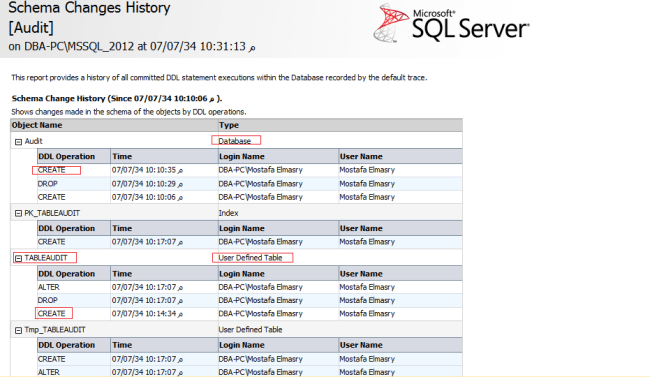The width and height of the screenshot is (650, 377).
Task: Click the [Audit] database name heading
Action: (x=31, y=28)
